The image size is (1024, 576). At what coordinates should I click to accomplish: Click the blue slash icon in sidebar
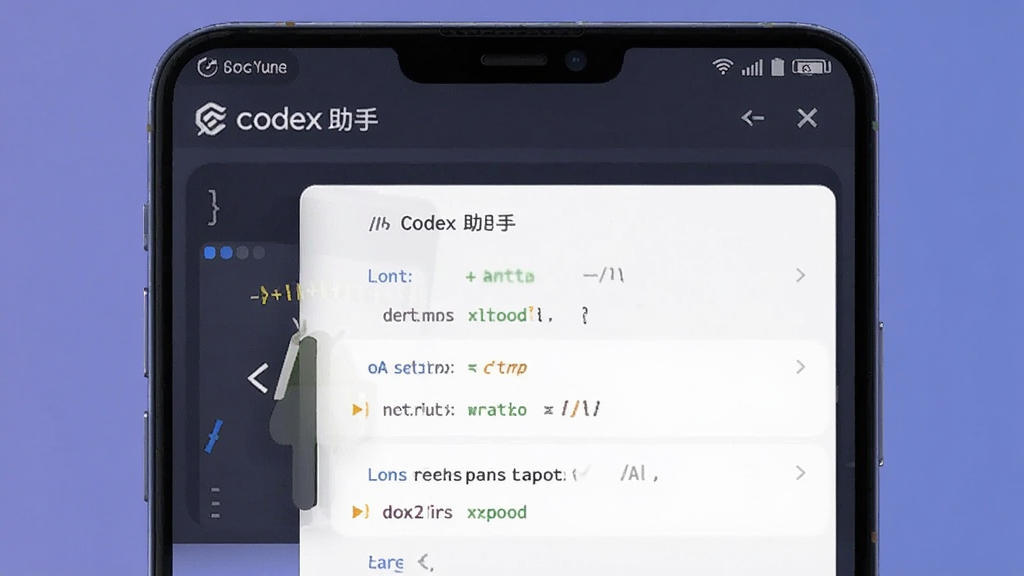214,436
